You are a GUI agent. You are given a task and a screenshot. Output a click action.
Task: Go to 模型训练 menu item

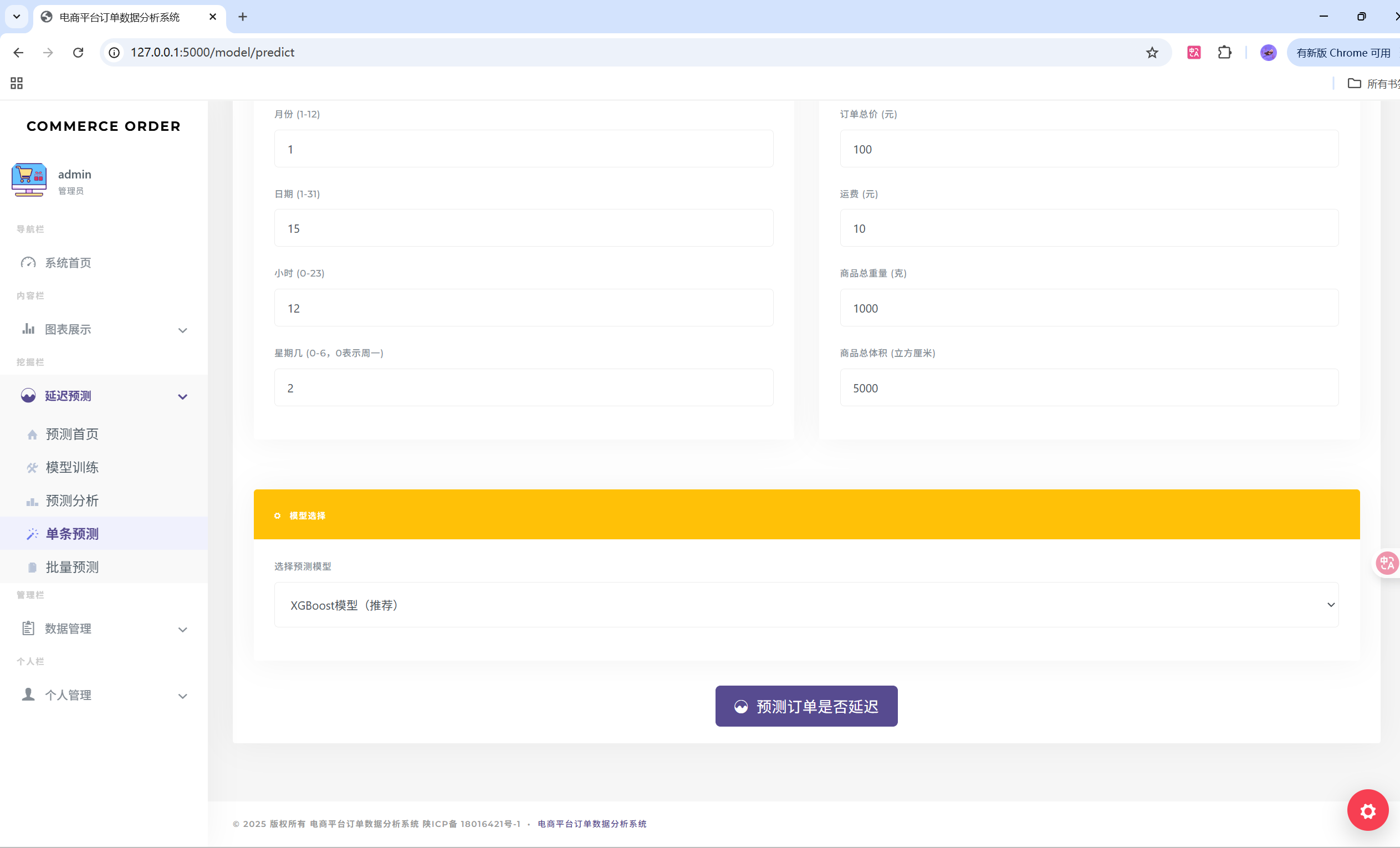pyautogui.click(x=72, y=467)
